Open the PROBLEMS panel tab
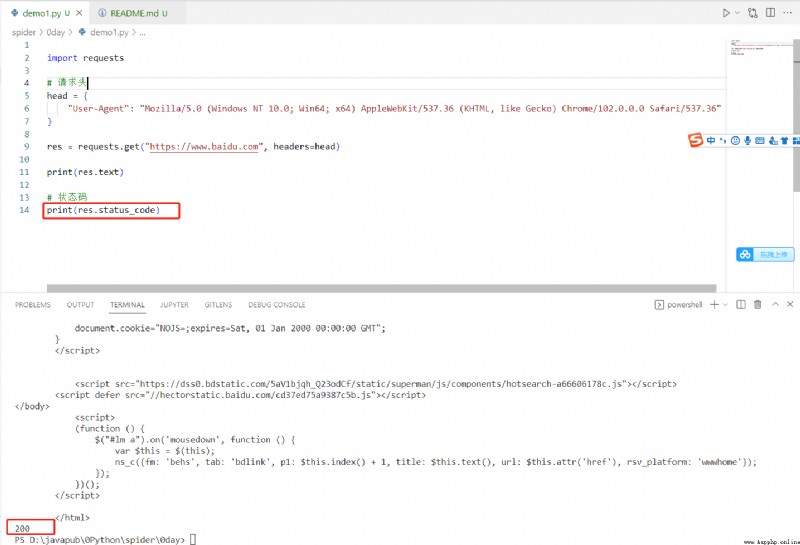The width and height of the screenshot is (800, 545). click(33, 305)
